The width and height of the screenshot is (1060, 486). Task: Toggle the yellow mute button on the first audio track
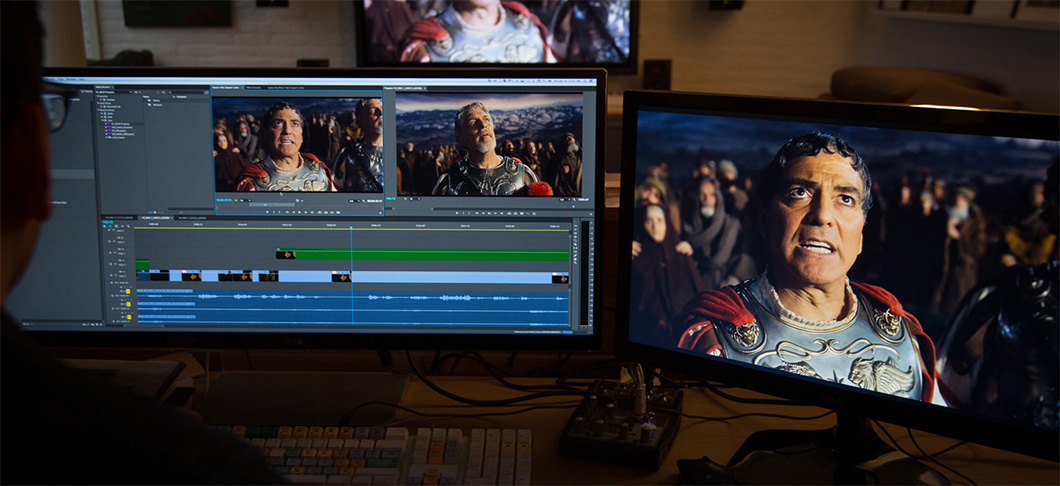pos(127,291)
